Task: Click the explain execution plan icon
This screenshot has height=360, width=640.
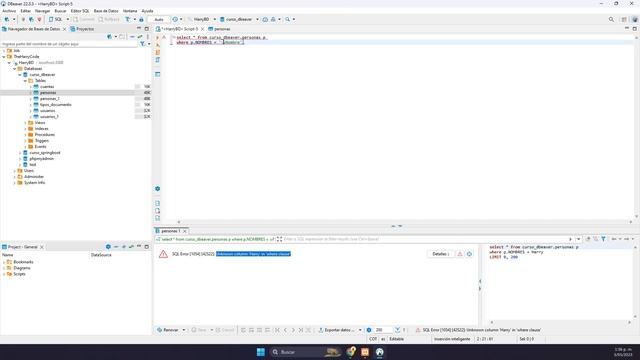Action: tap(158, 60)
